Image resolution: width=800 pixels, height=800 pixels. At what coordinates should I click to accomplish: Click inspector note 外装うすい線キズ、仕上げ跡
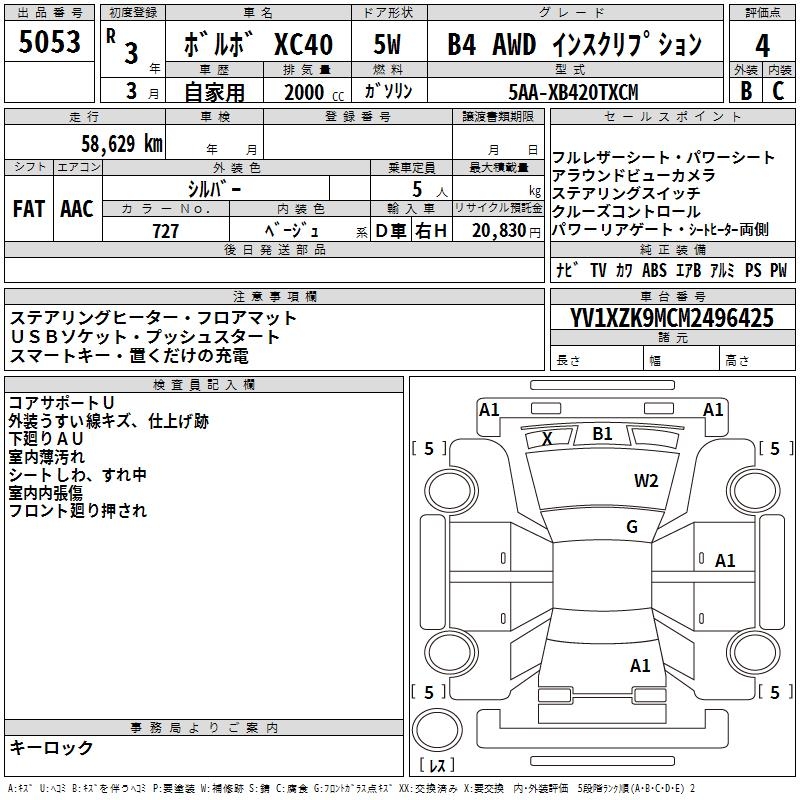coord(109,421)
